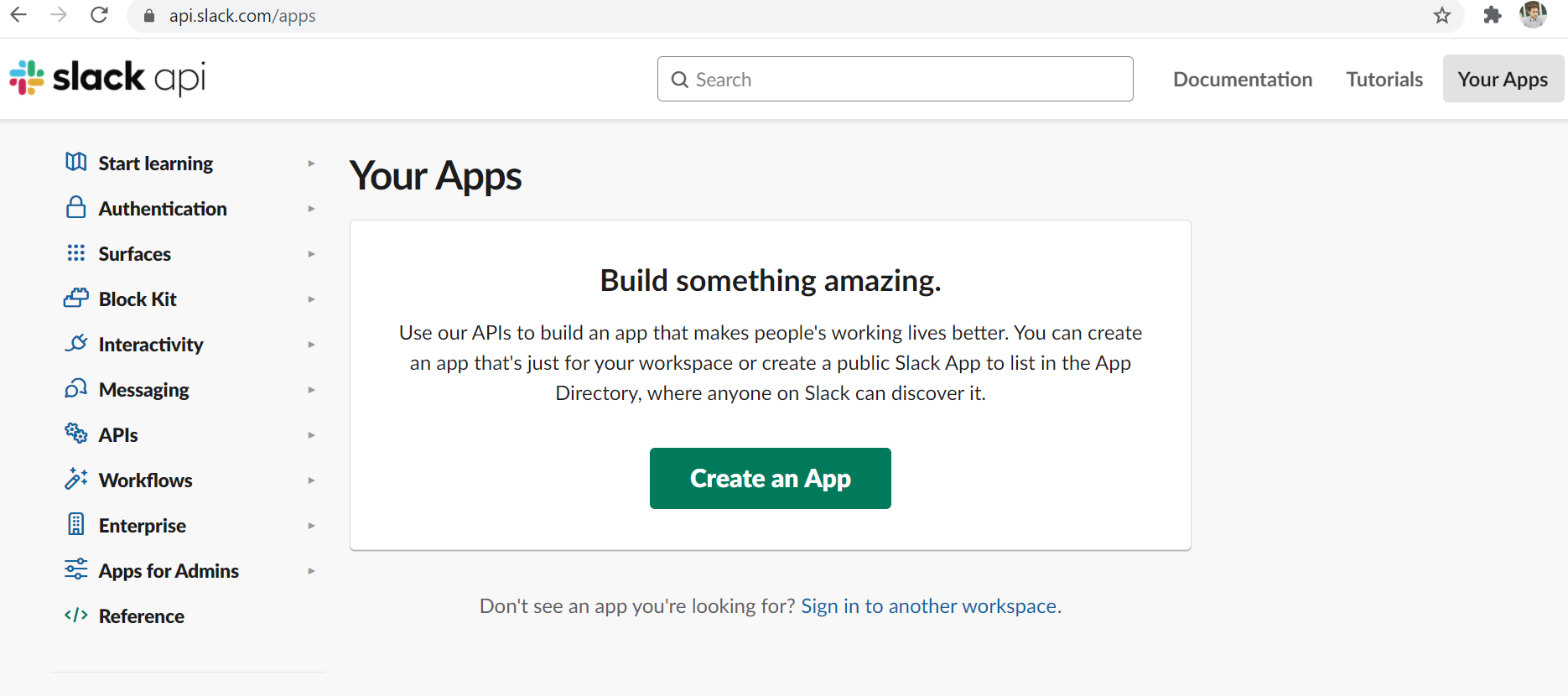Viewport: 1568px width, 696px height.
Task: Click the APIs gears icon
Action: pos(76,434)
